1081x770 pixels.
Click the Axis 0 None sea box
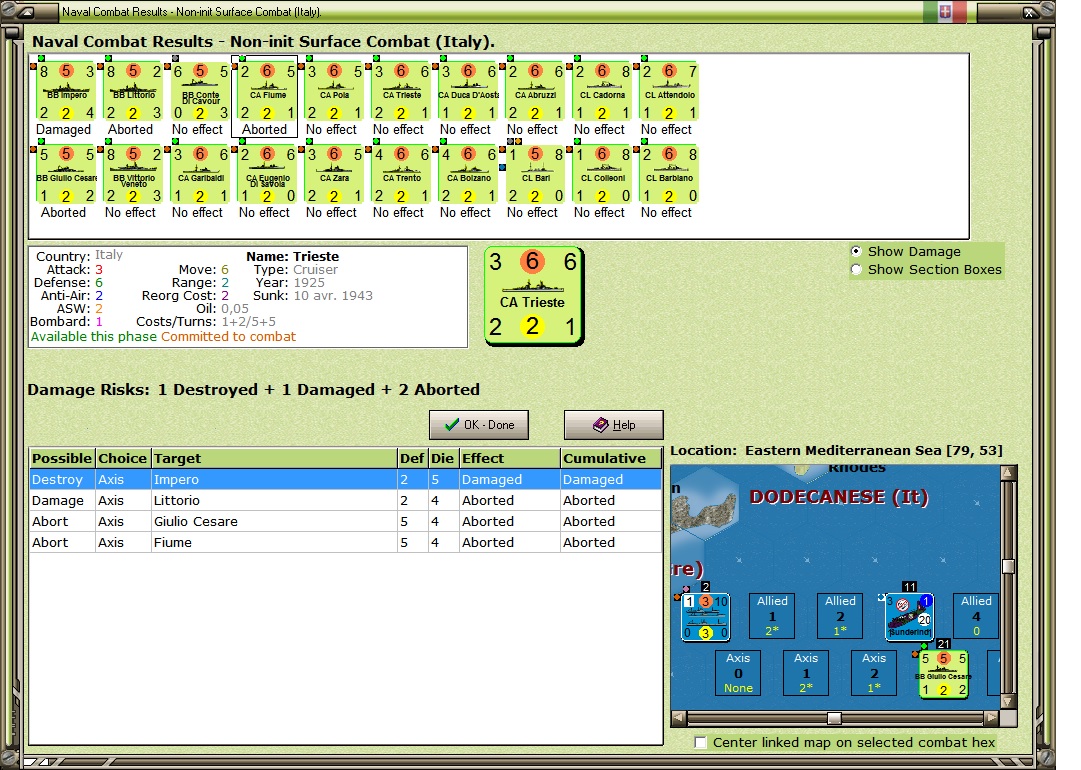738,673
